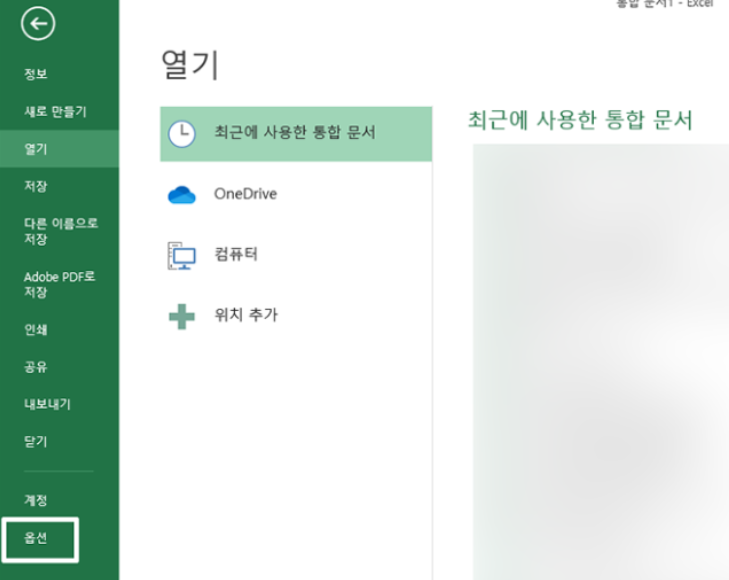The height and width of the screenshot is (580, 729).
Task: Choose 저장 to save the workbook
Action: [36, 186]
